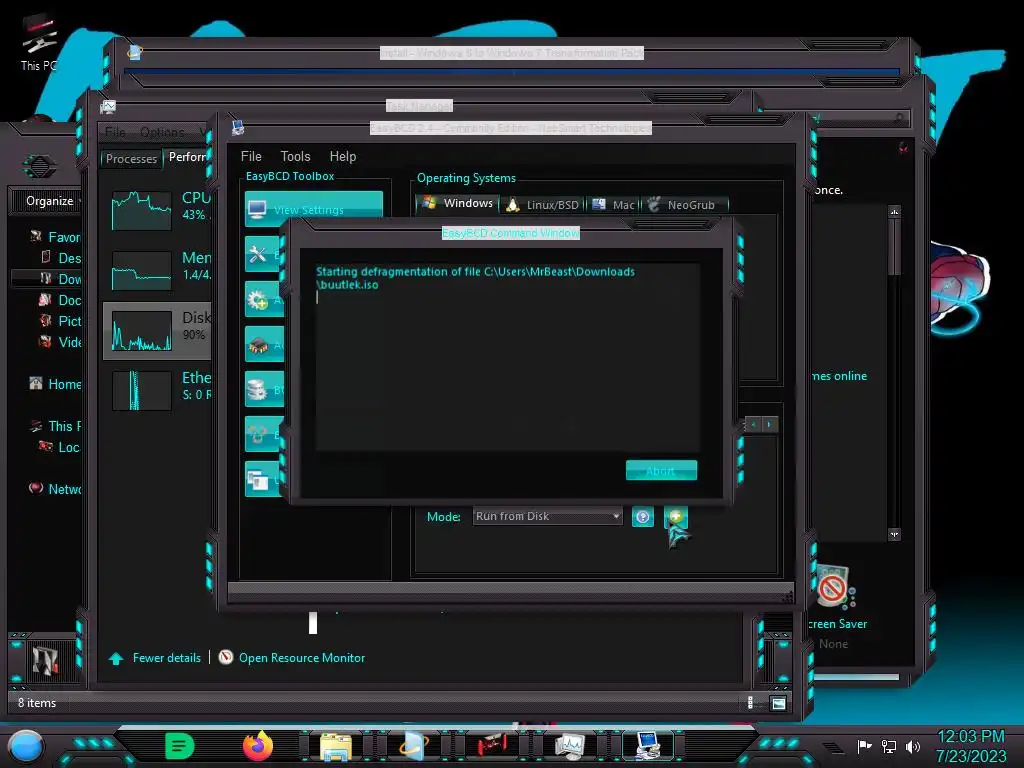
Task: Switch Explorer to details view in status bar
Action: [750, 703]
